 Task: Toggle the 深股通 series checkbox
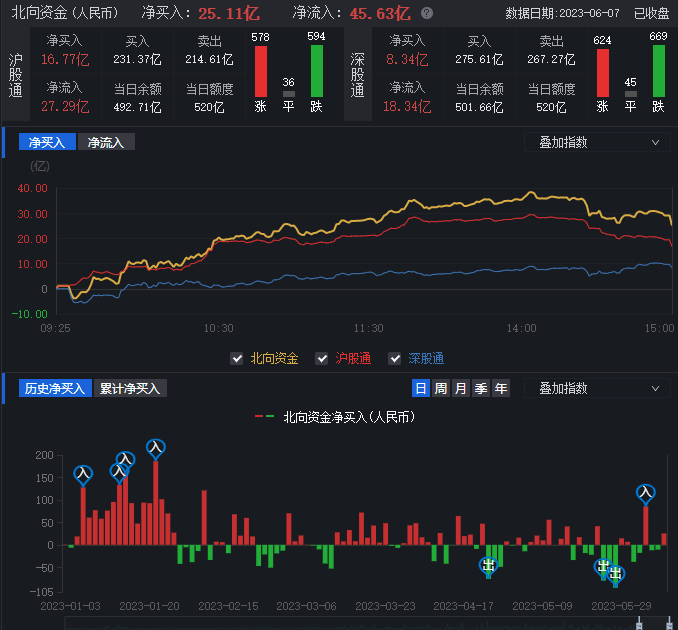(395, 358)
